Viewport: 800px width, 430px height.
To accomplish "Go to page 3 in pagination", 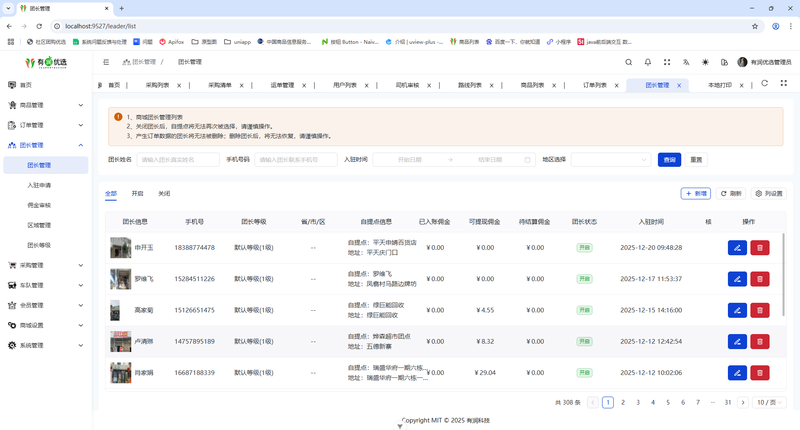I will pyautogui.click(x=638, y=402).
